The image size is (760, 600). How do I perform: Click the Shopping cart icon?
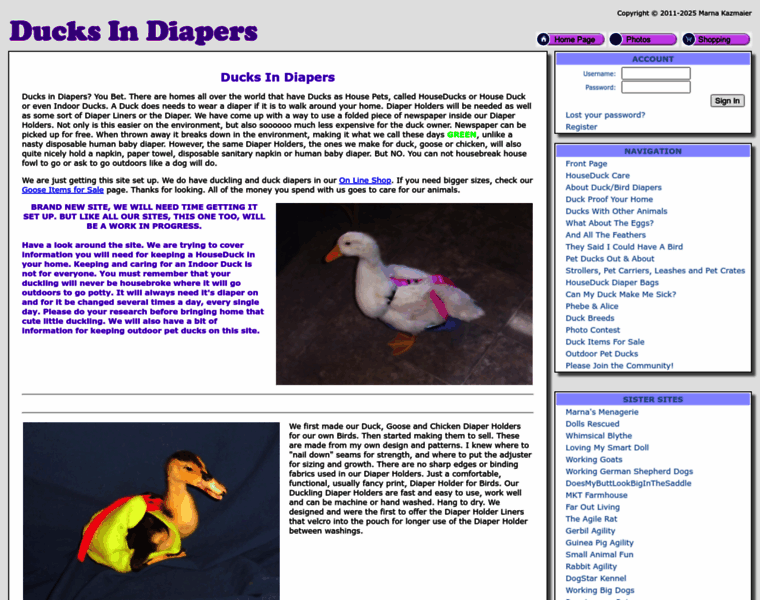pos(689,39)
